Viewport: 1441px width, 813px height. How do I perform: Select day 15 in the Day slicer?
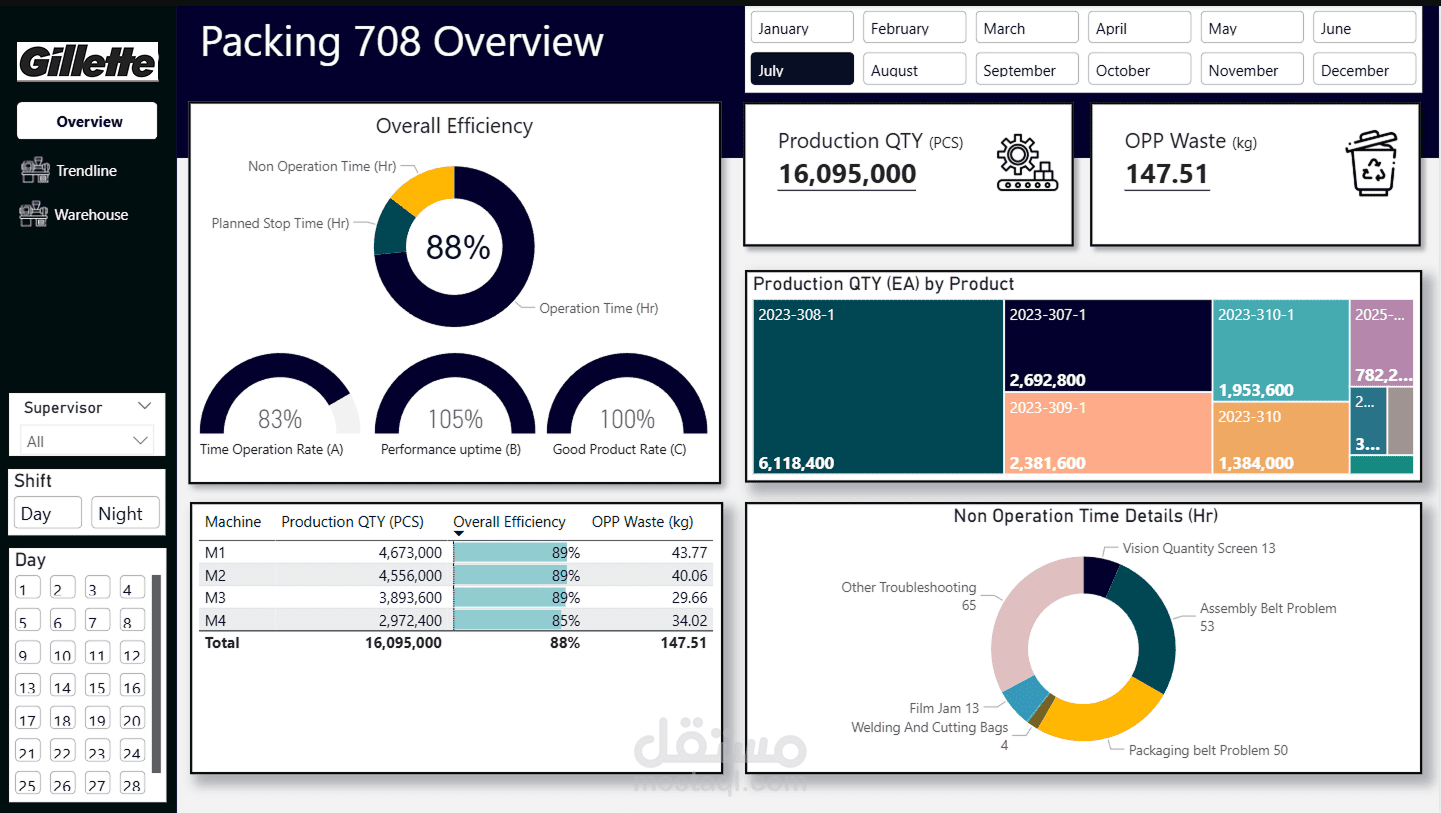pos(96,686)
